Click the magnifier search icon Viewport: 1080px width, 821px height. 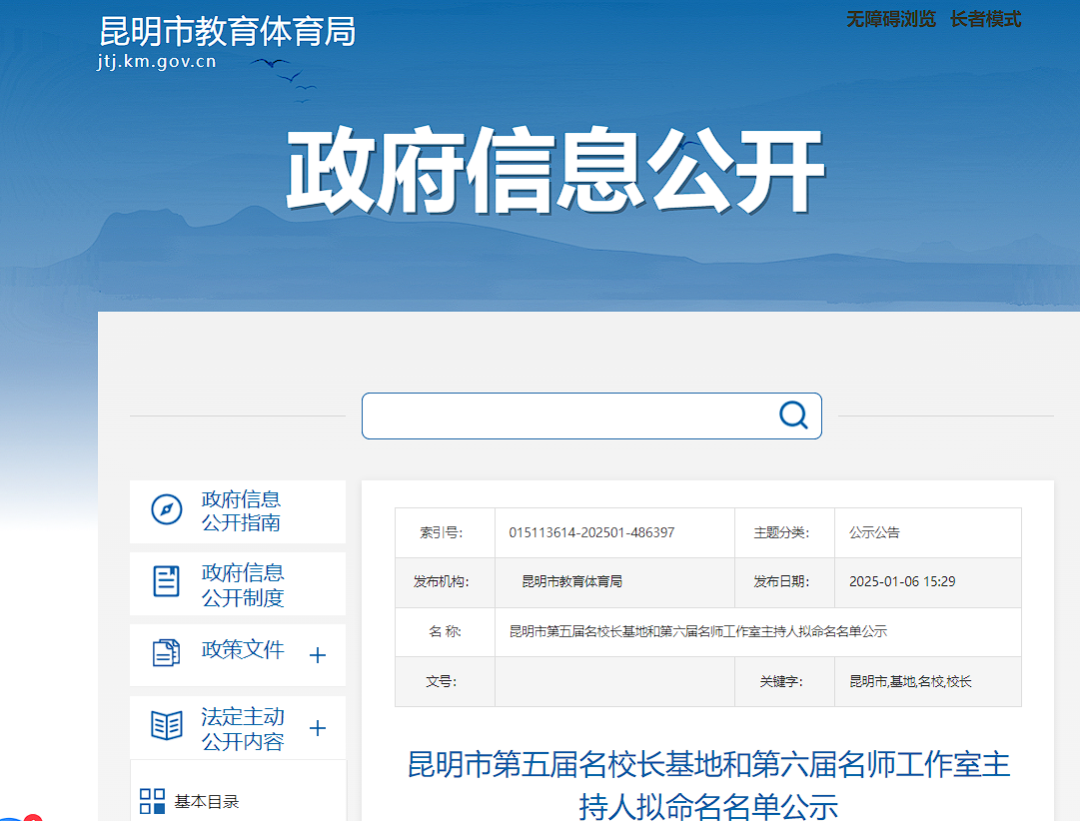793,415
